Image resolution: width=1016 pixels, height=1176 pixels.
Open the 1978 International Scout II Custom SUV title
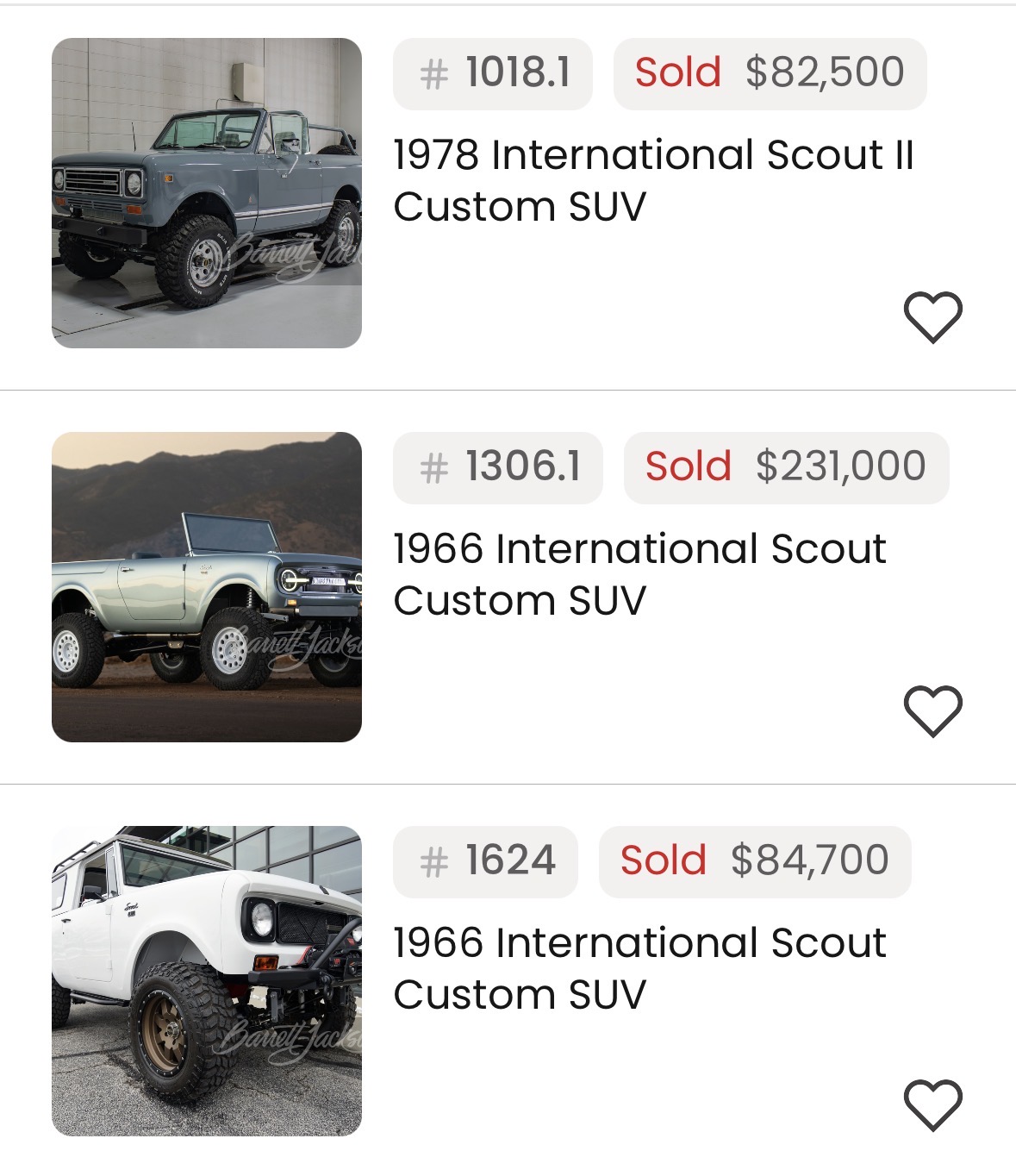point(652,181)
